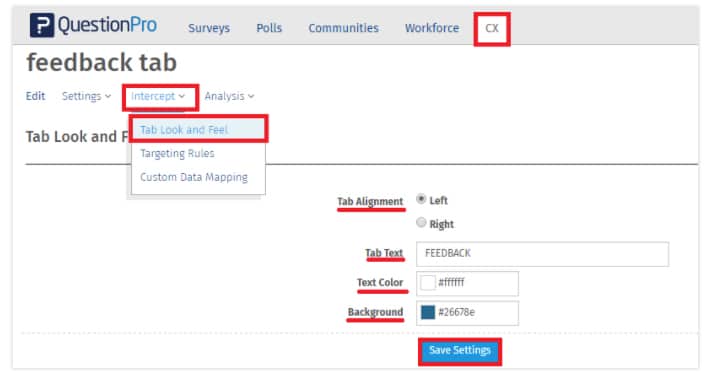Click the Save Settings button
This screenshot has height=383, width=721.
click(460, 351)
